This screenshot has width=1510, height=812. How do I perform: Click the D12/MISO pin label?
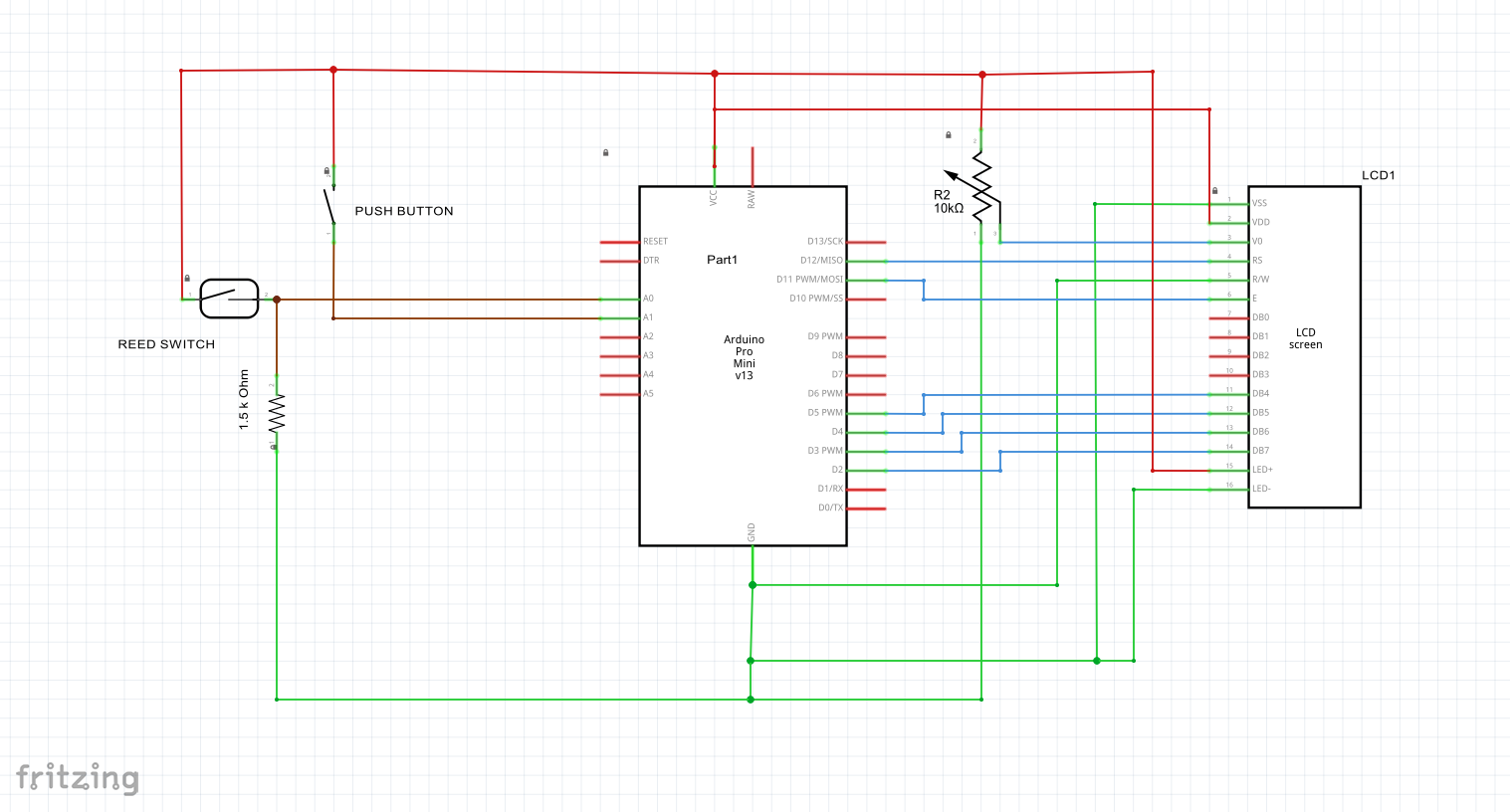coord(821,261)
